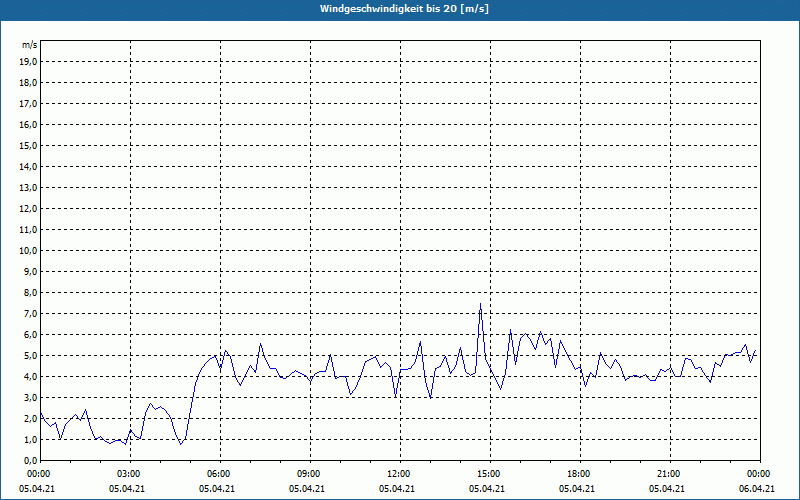800x500 pixels.
Task: Click the '06:00' time axis label
Action: pos(218,474)
